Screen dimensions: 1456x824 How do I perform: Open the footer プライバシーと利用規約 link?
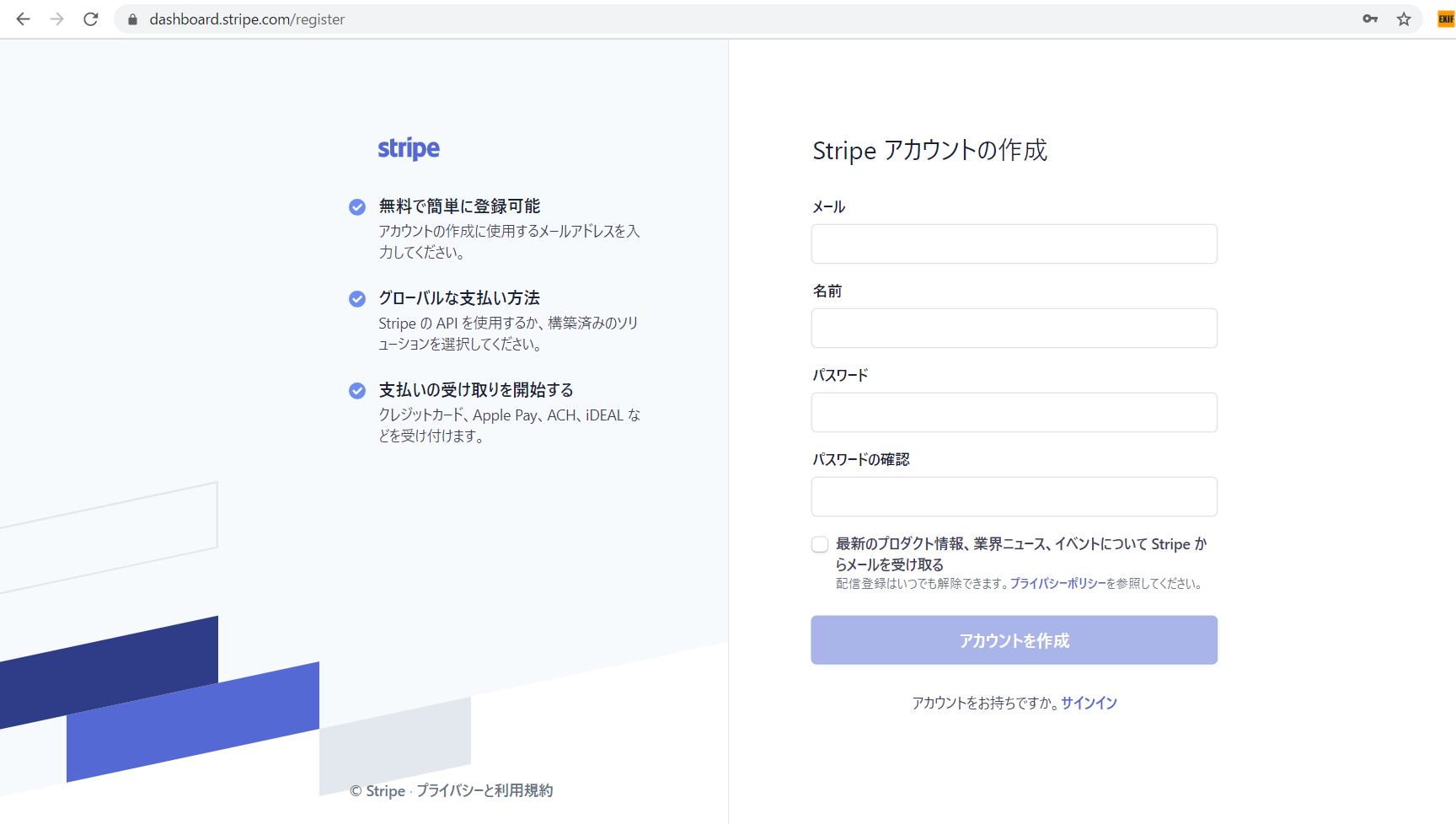click(x=484, y=790)
